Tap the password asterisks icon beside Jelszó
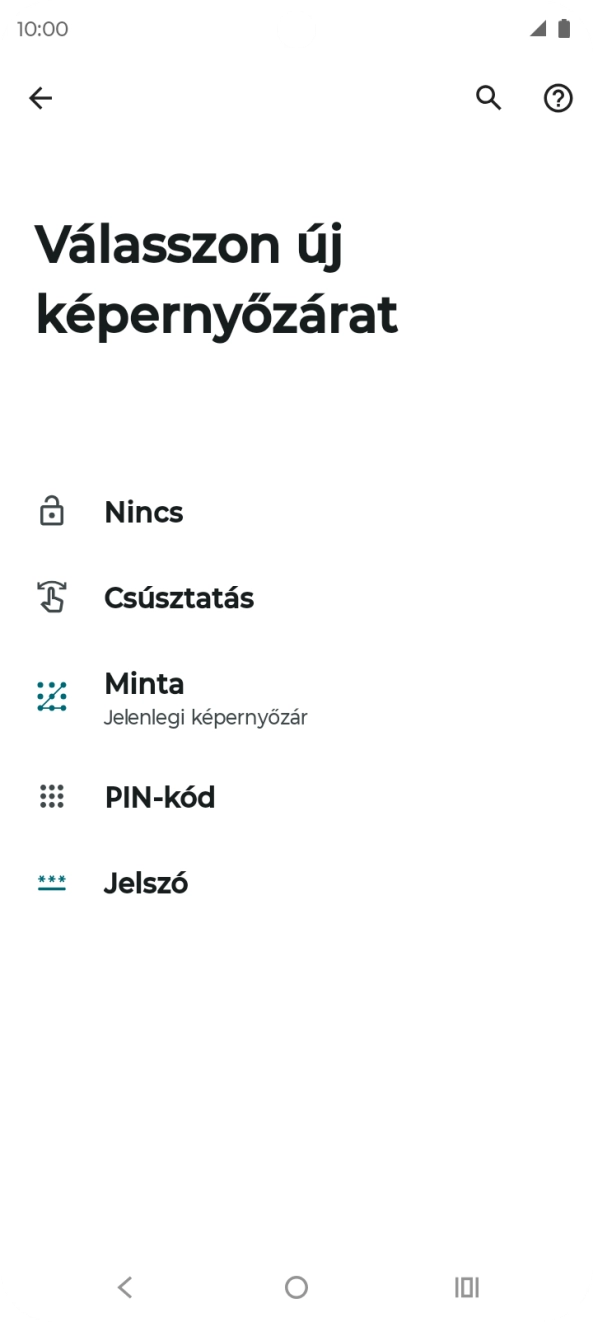 pos(53,882)
